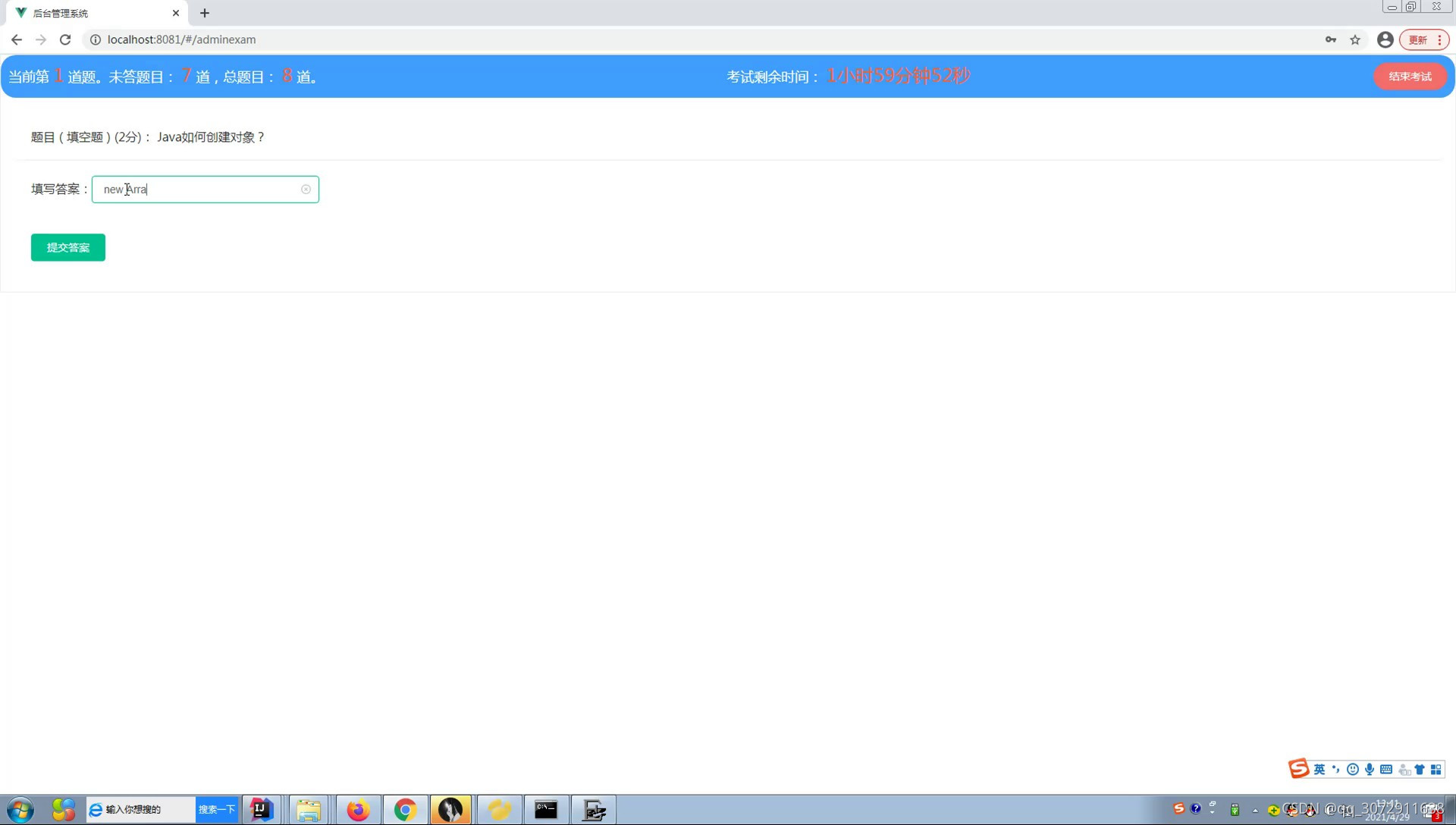Launch the colorful browser icon beside Start

click(64, 810)
